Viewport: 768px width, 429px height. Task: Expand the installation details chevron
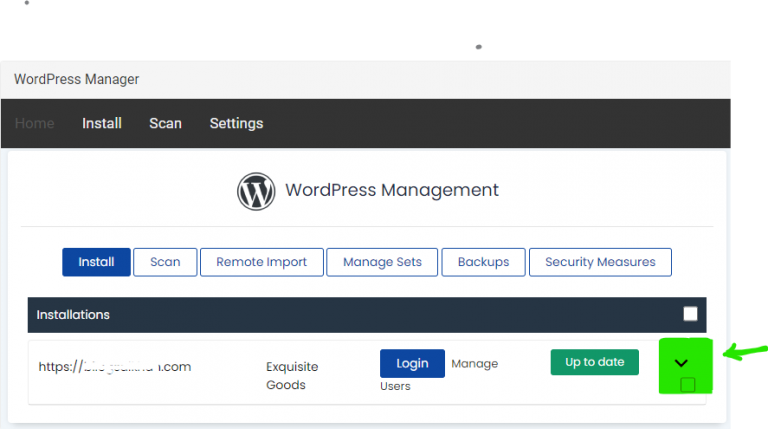tap(682, 362)
